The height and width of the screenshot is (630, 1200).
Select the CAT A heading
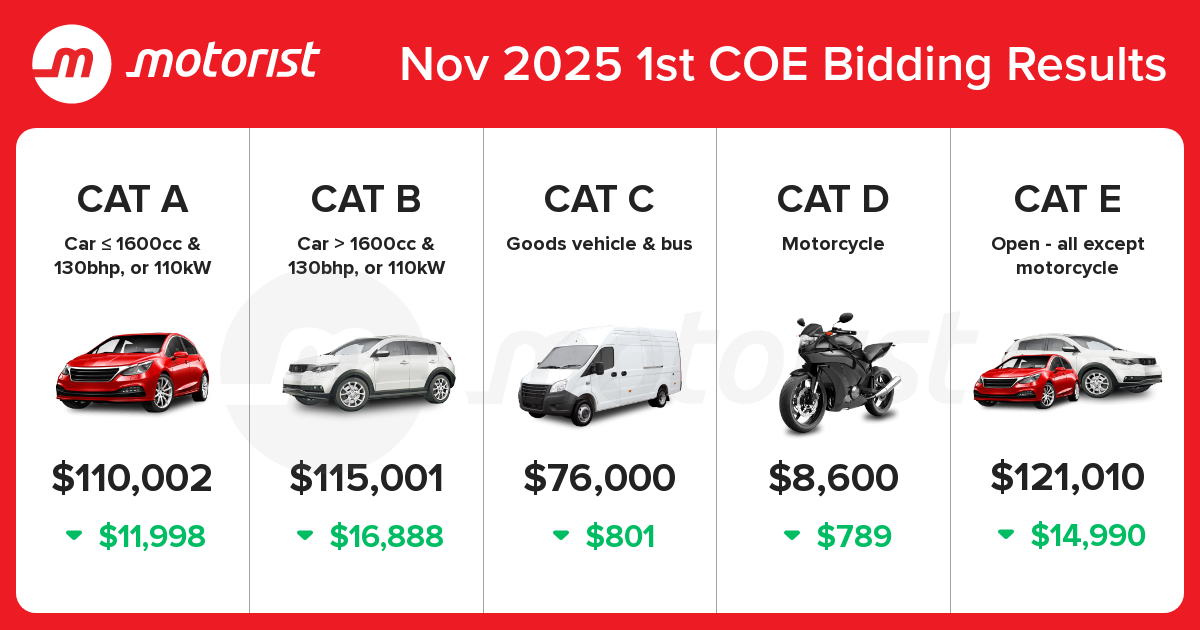pyautogui.click(x=133, y=199)
